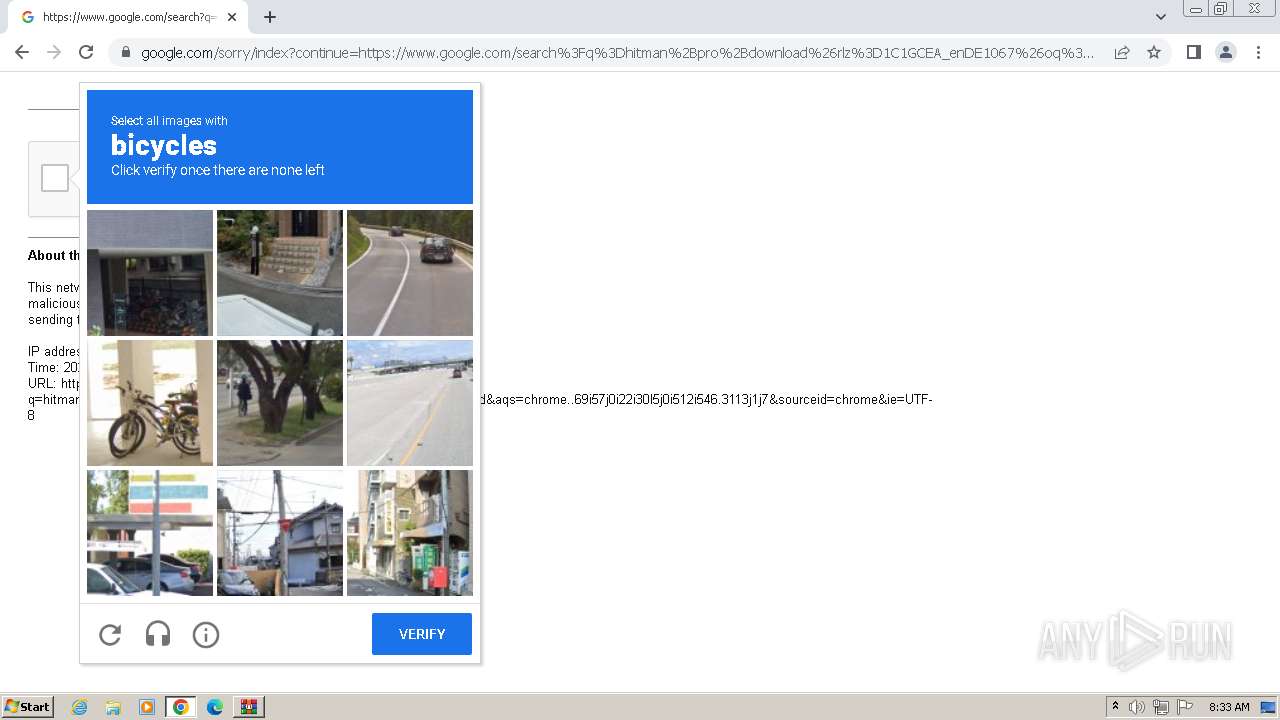Select the tile with stone steps and person
This screenshot has width=1280, height=720.
280,273
